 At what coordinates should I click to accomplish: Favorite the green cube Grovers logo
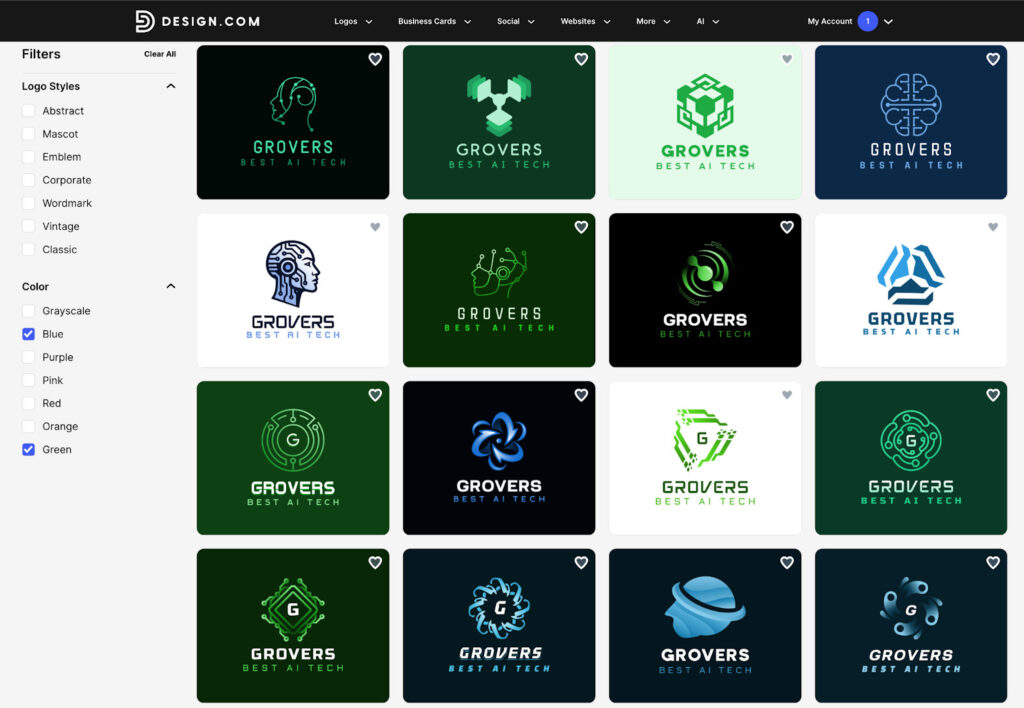(787, 59)
